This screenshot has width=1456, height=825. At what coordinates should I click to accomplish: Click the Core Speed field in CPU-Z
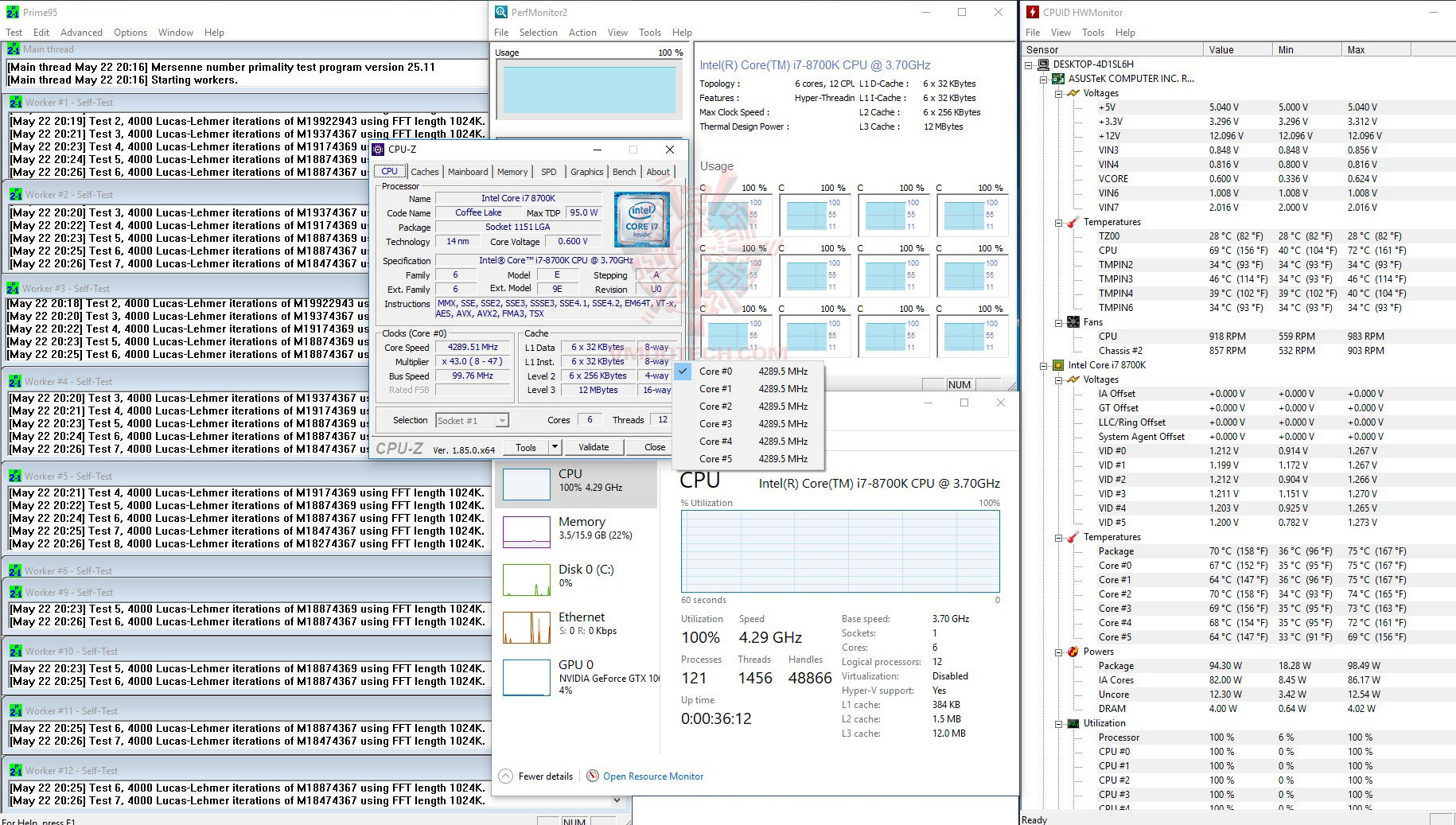point(473,348)
